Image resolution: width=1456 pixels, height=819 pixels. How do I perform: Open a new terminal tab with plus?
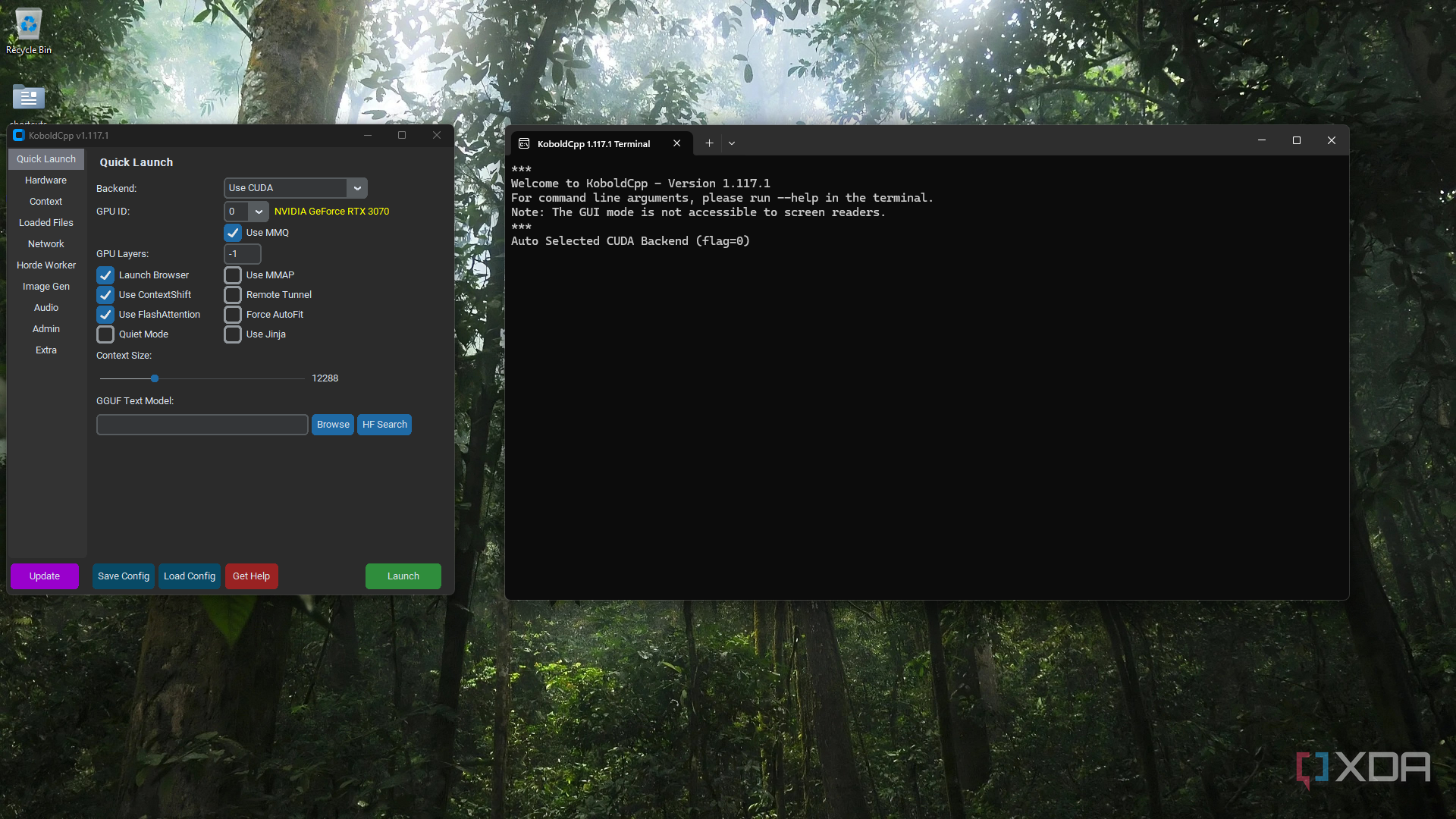pos(709,143)
